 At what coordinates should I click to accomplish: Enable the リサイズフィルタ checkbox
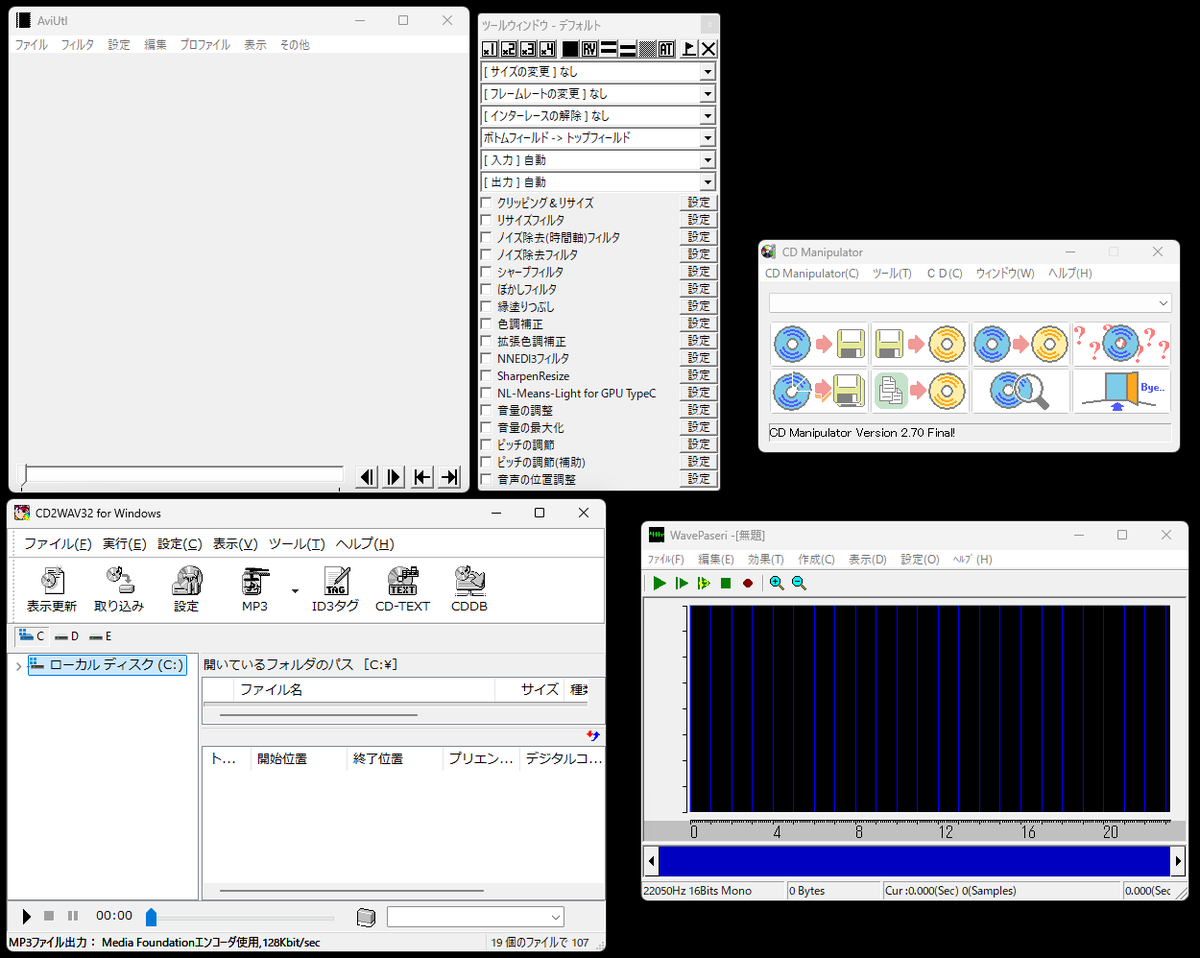point(486,220)
